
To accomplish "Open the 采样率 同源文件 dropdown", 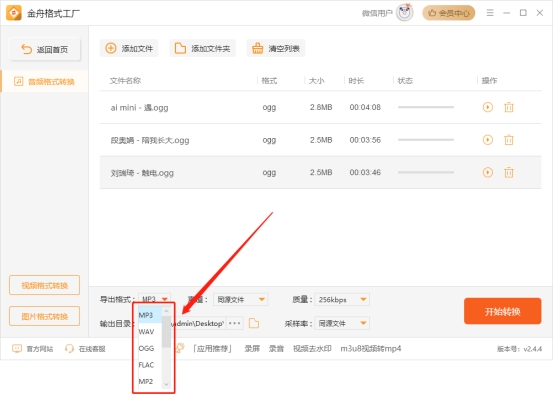I will click(x=342, y=323).
